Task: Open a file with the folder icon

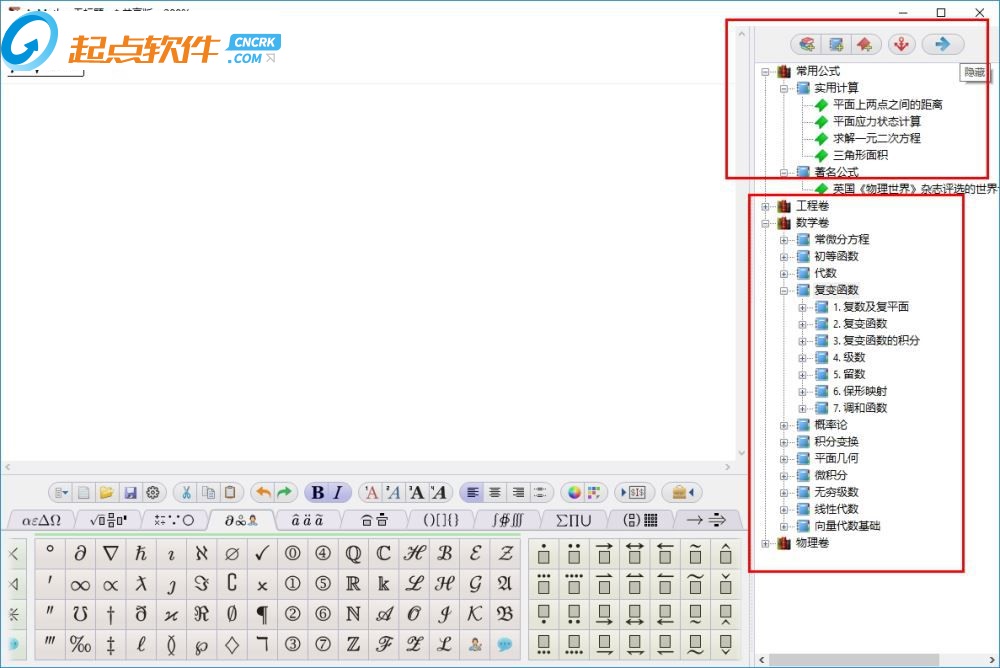Action: (x=107, y=493)
